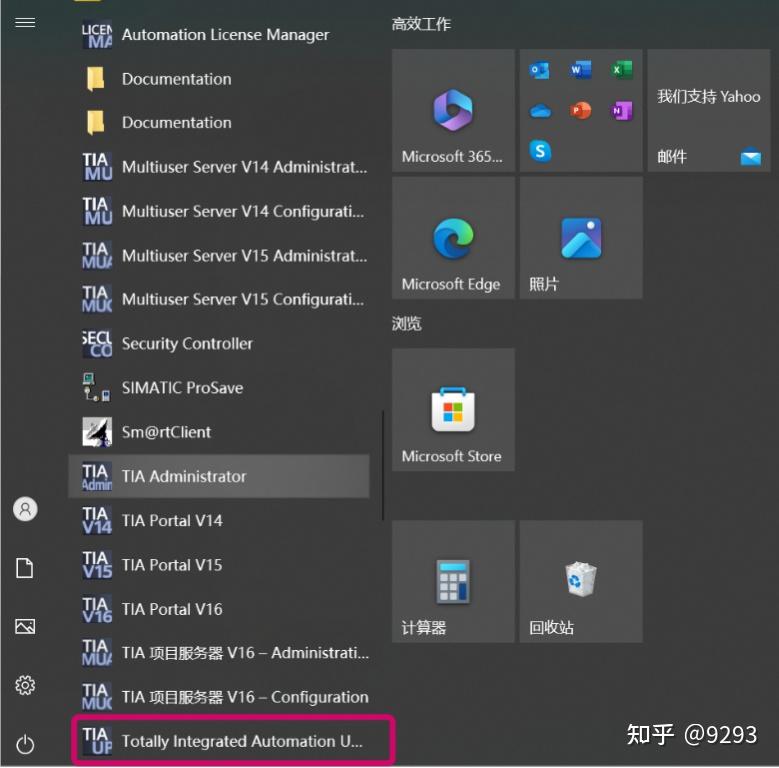The height and width of the screenshot is (768, 779).
Task: Open TIA 项目服务器 V16 Administration icon
Action: click(97, 652)
